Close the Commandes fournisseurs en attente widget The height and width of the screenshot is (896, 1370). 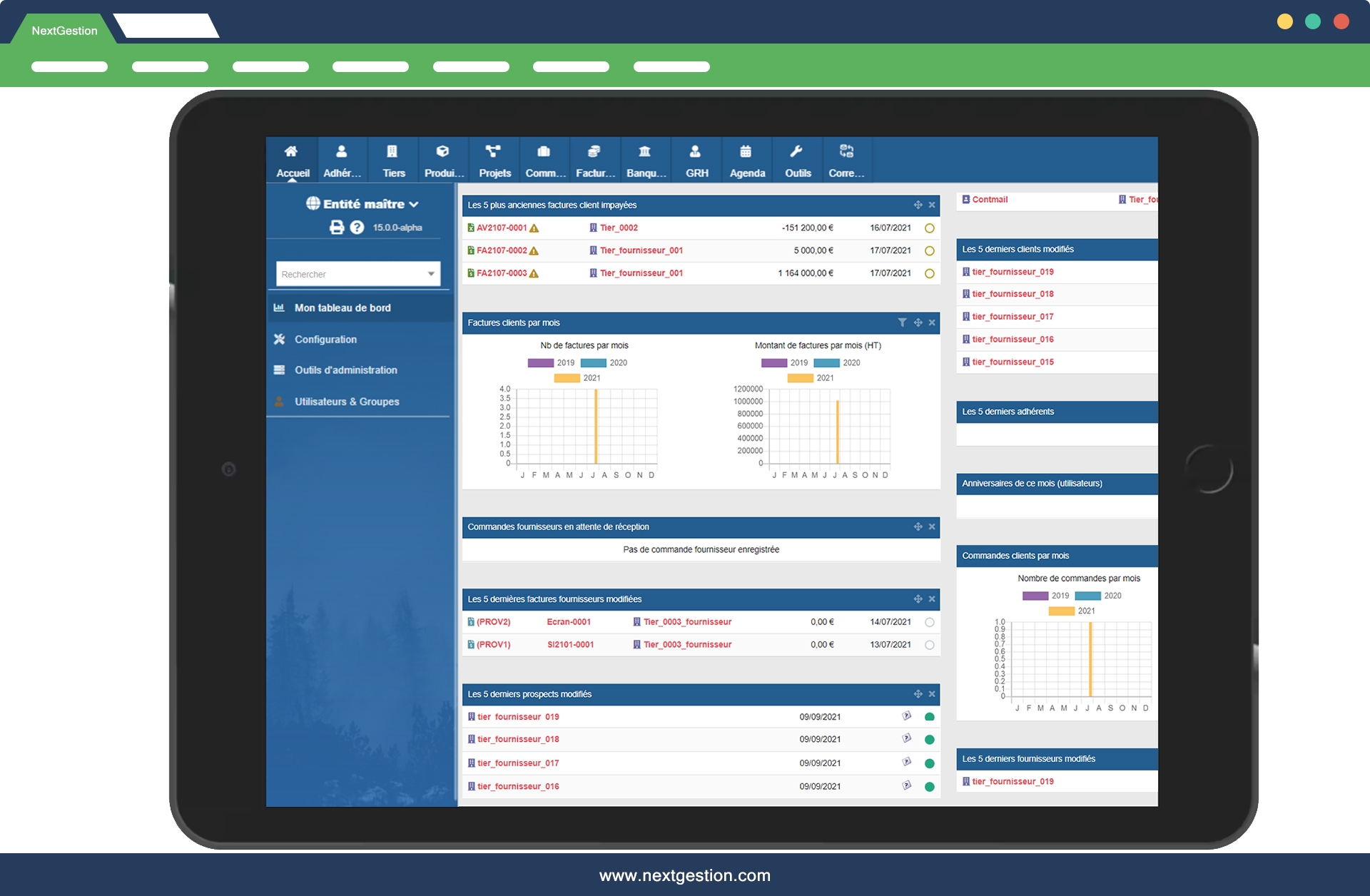932,527
